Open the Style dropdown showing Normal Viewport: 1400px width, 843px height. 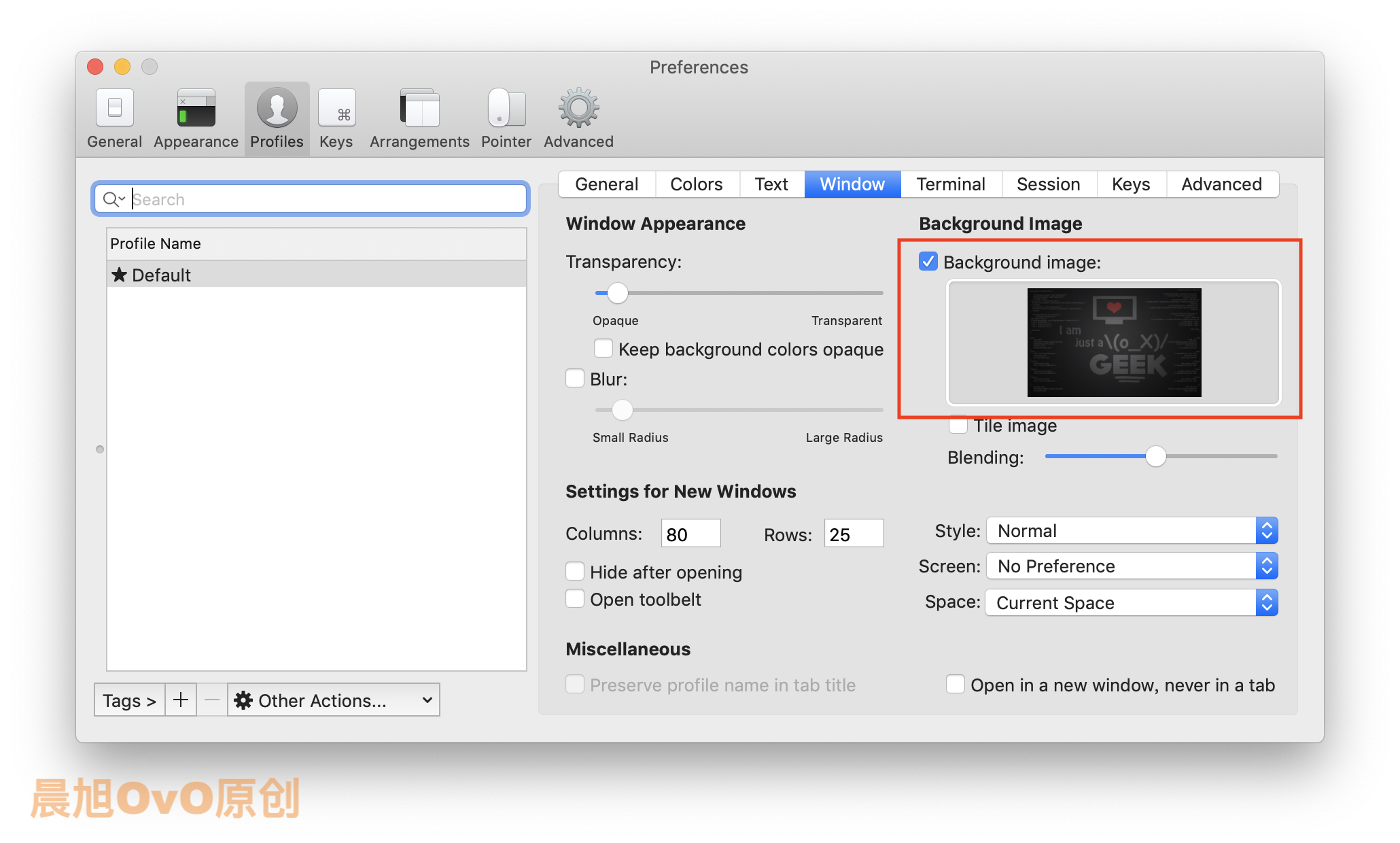[x=1132, y=531]
